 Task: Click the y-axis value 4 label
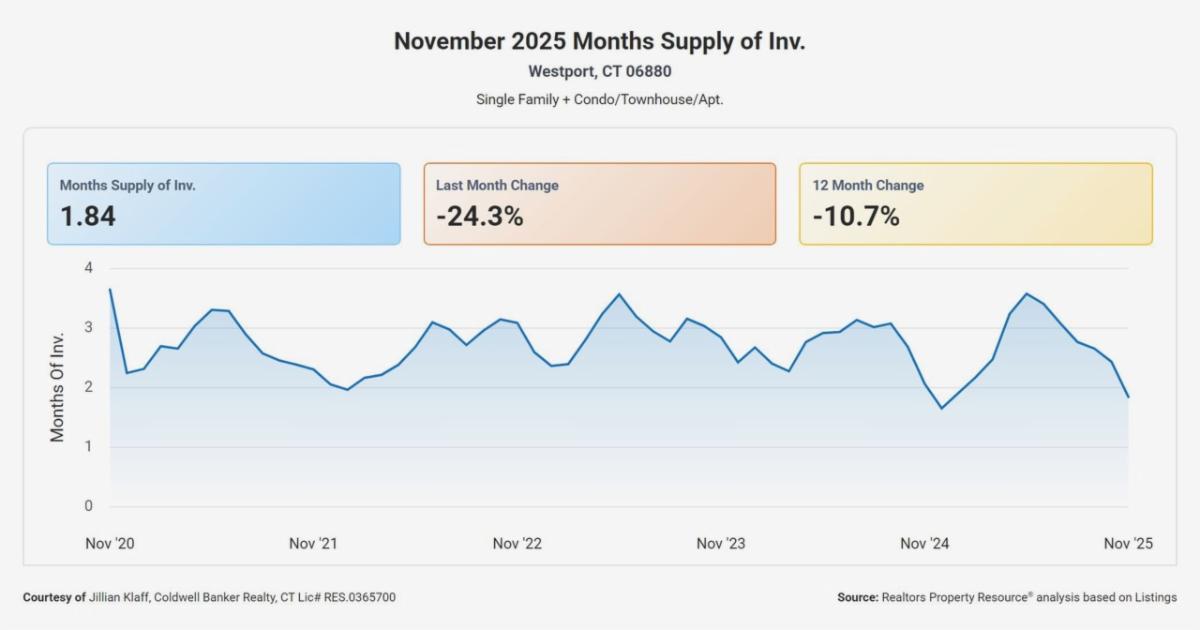coord(89,268)
